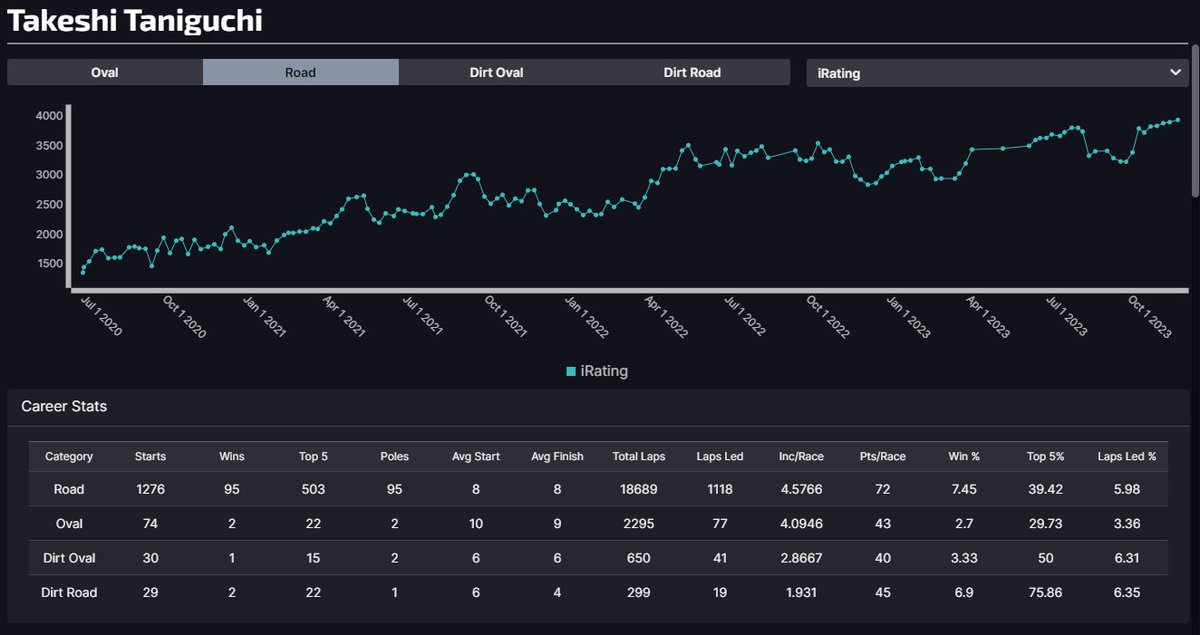Click the teal iRating legend color square
Viewport: 1200px width, 635px height.
click(571, 371)
